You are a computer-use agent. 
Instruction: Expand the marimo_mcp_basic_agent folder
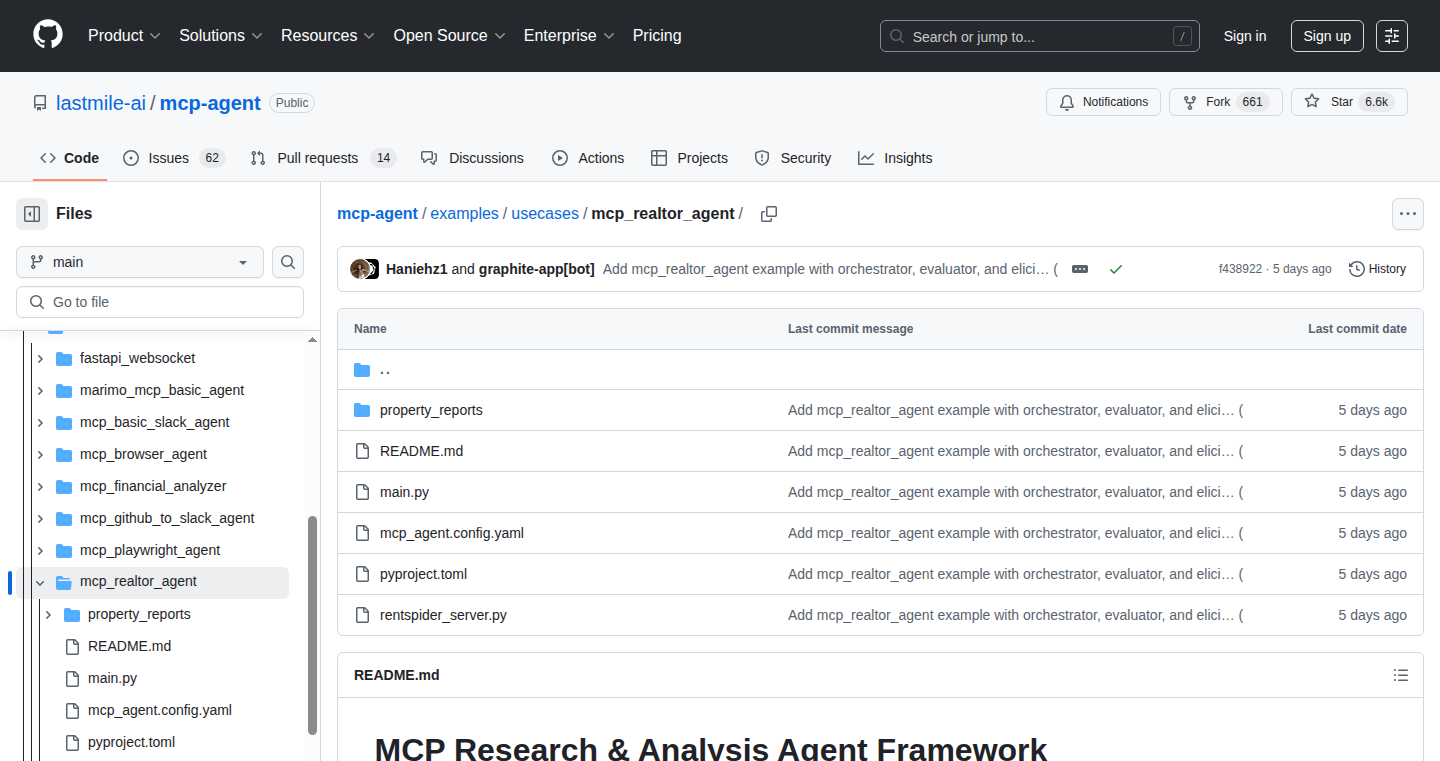(40, 390)
